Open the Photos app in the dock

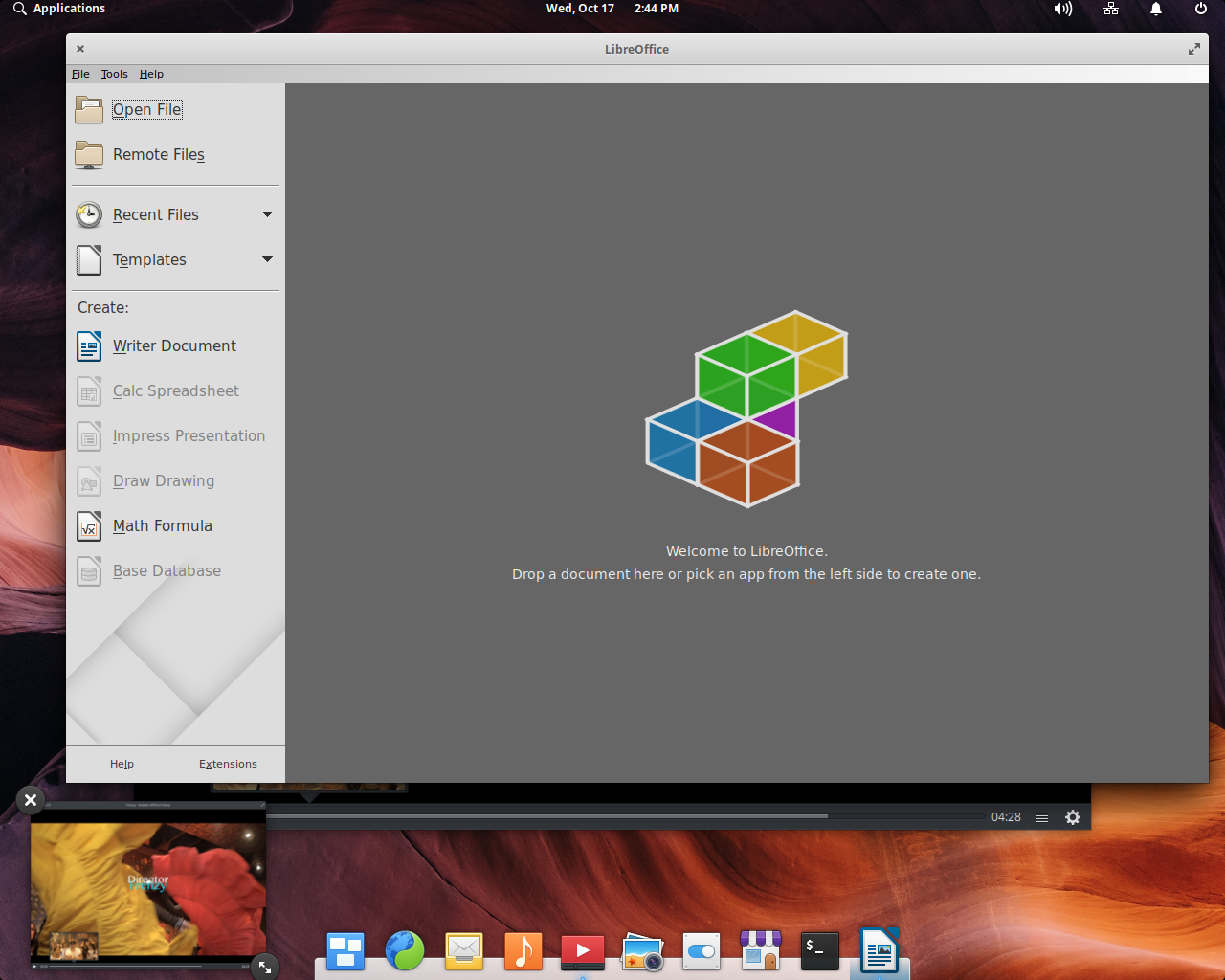642,951
